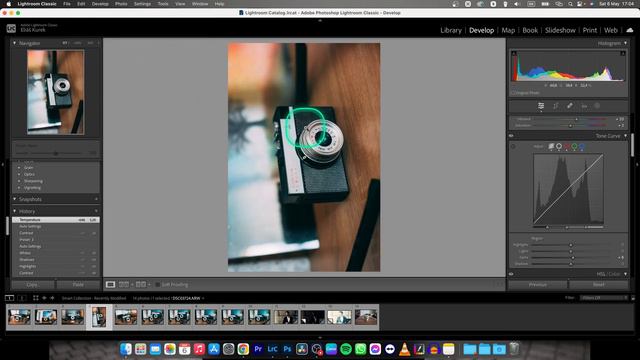
Task: Clear History with the X icon
Action: point(96,211)
